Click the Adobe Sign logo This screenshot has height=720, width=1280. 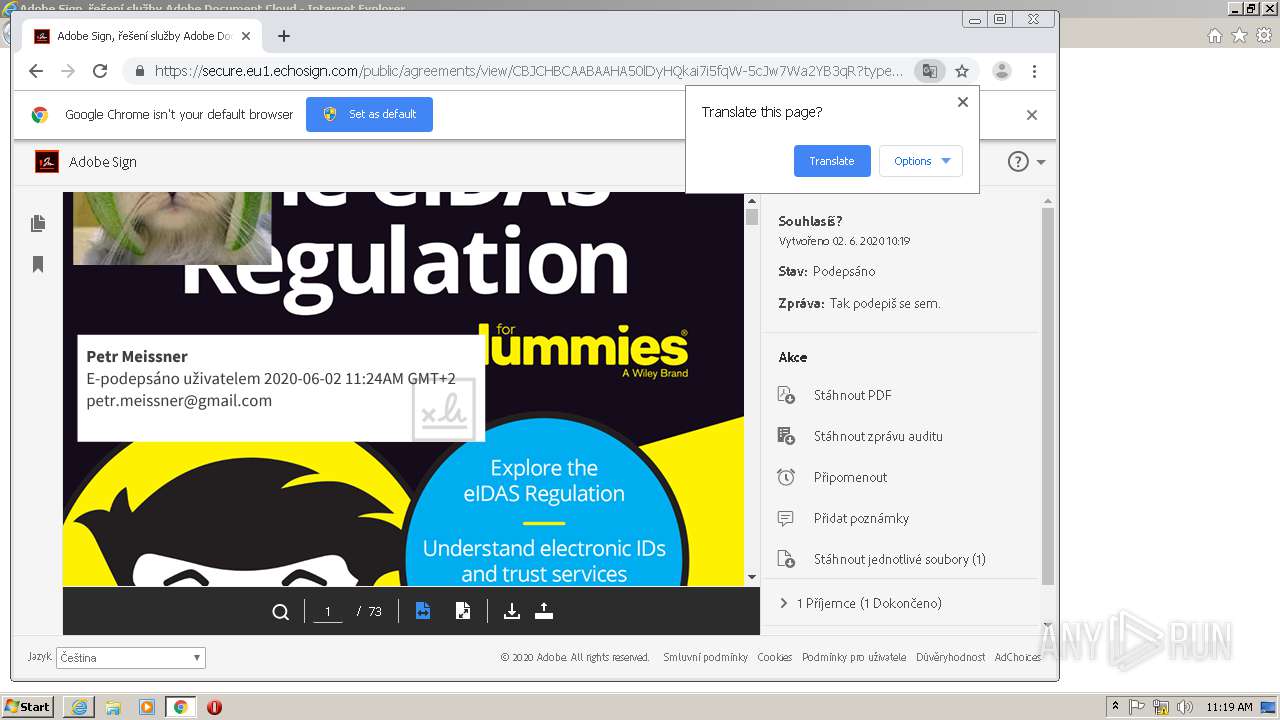47,162
